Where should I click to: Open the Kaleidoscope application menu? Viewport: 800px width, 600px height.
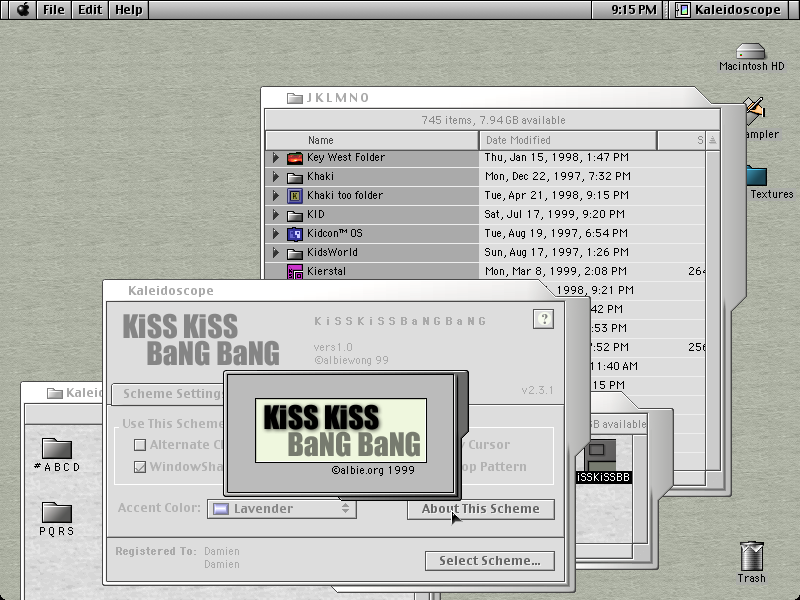tap(729, 10)
